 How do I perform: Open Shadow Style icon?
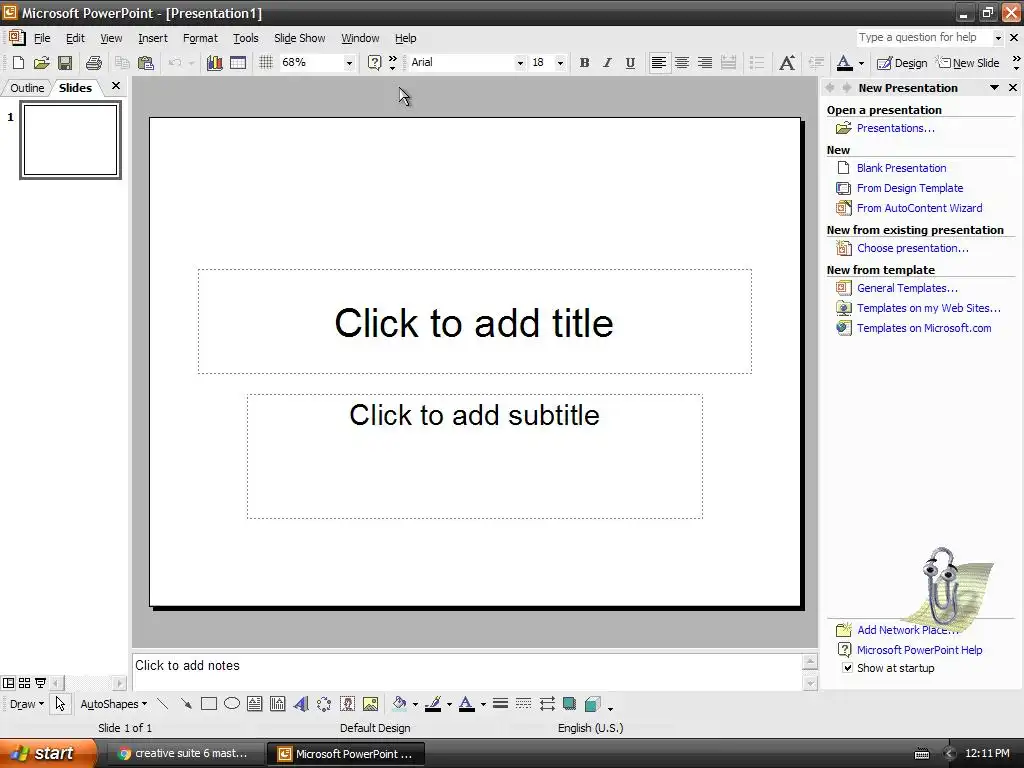tap(569, 704)
